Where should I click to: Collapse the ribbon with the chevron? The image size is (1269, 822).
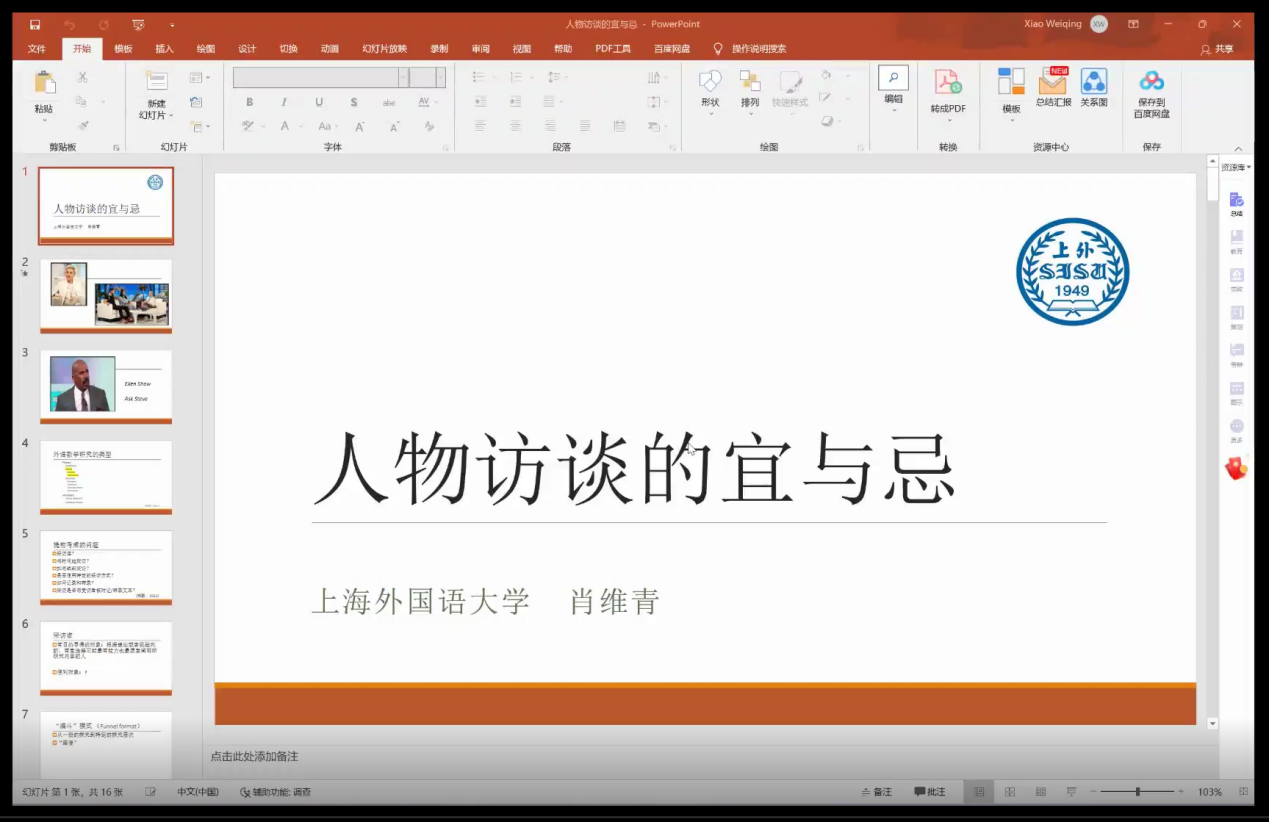1238,148
